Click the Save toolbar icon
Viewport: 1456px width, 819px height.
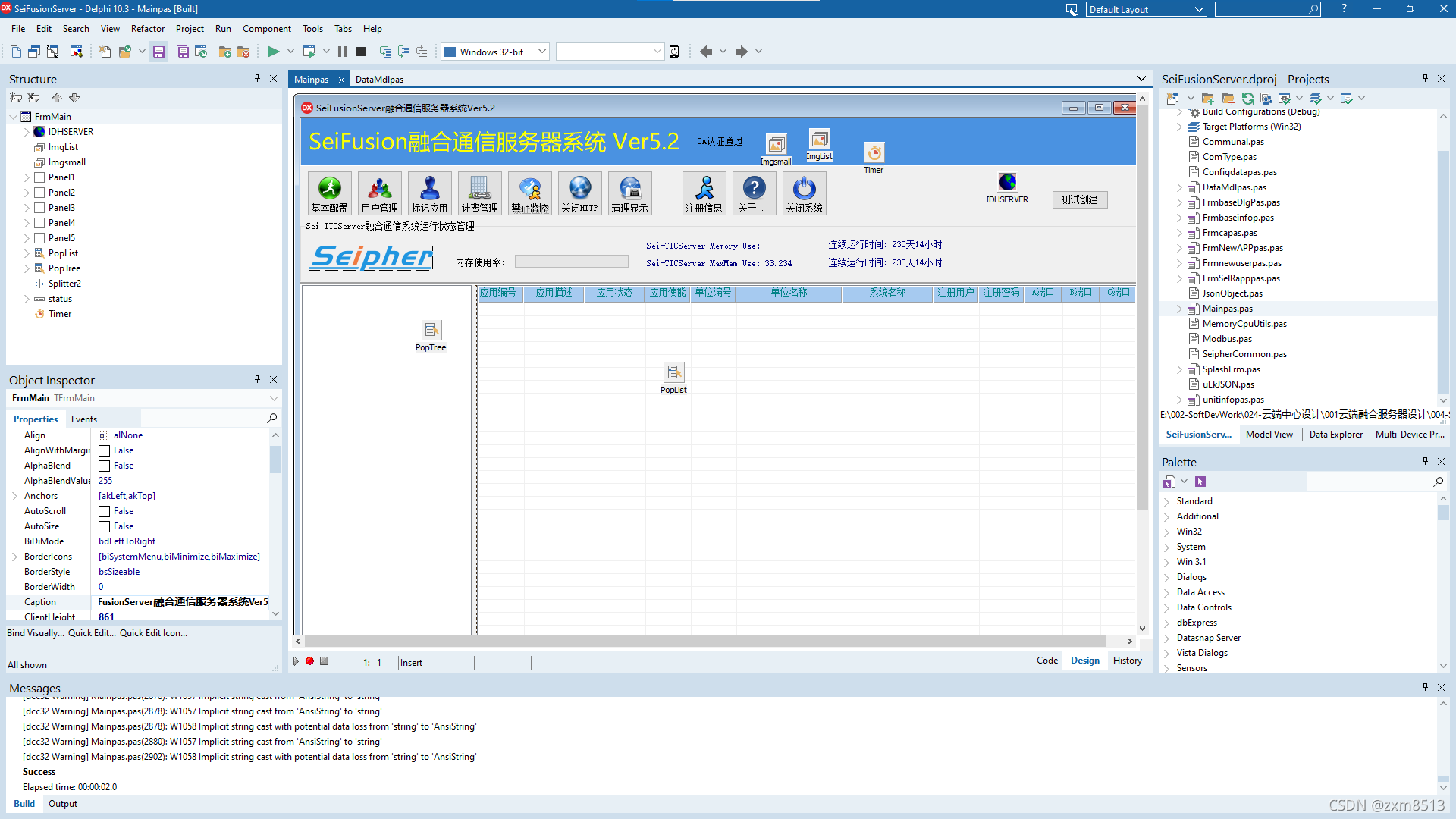[x=158, y=52]
